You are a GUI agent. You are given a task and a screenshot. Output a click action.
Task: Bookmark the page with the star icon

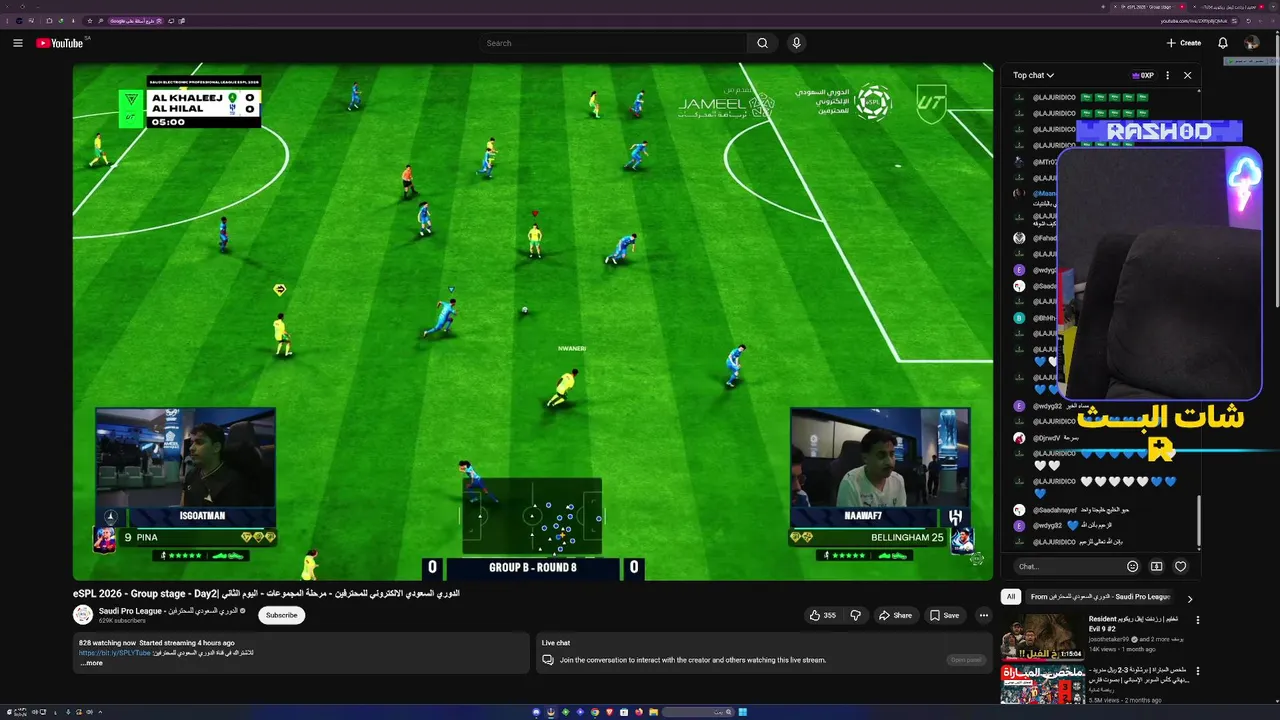coord(90,21)
